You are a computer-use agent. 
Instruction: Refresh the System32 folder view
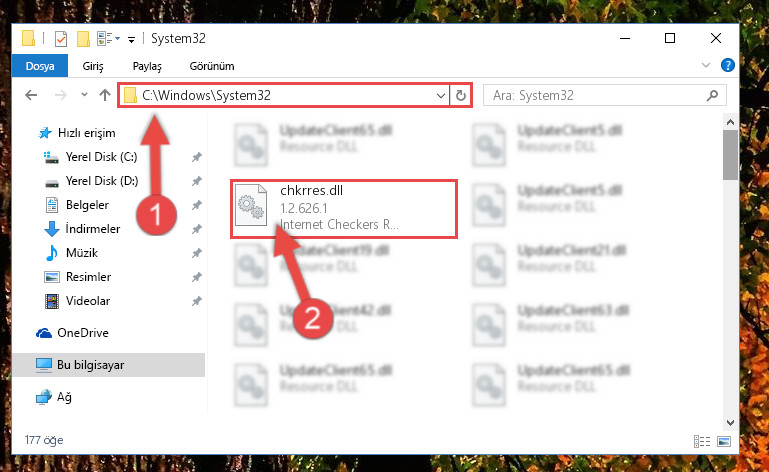click(461, 95)
